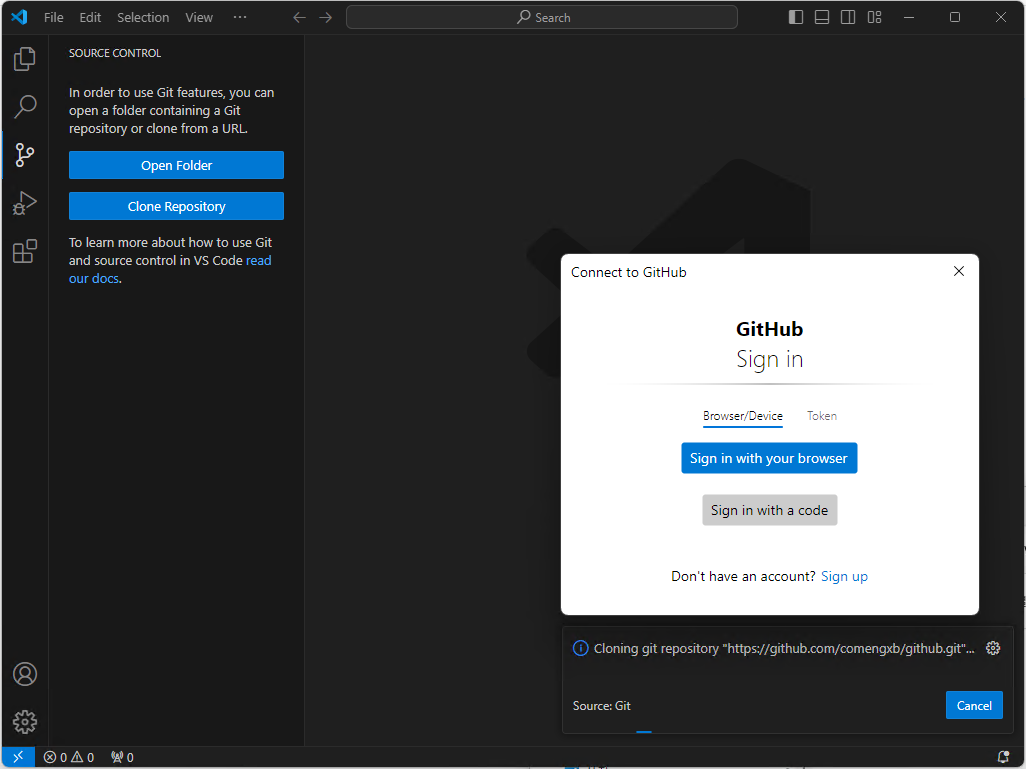Click the info icon in cloning notification
This screenshot has width=1026, height=769.
point(580,648)
